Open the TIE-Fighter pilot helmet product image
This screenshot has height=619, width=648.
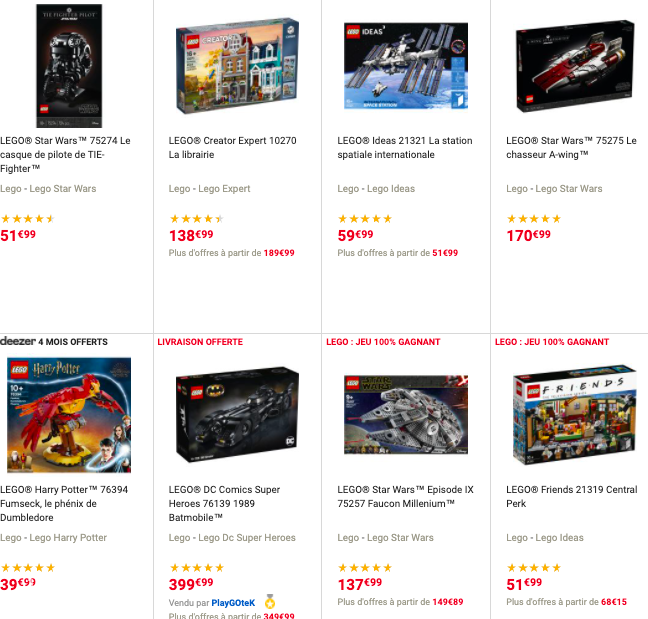[x=69, y=66]
